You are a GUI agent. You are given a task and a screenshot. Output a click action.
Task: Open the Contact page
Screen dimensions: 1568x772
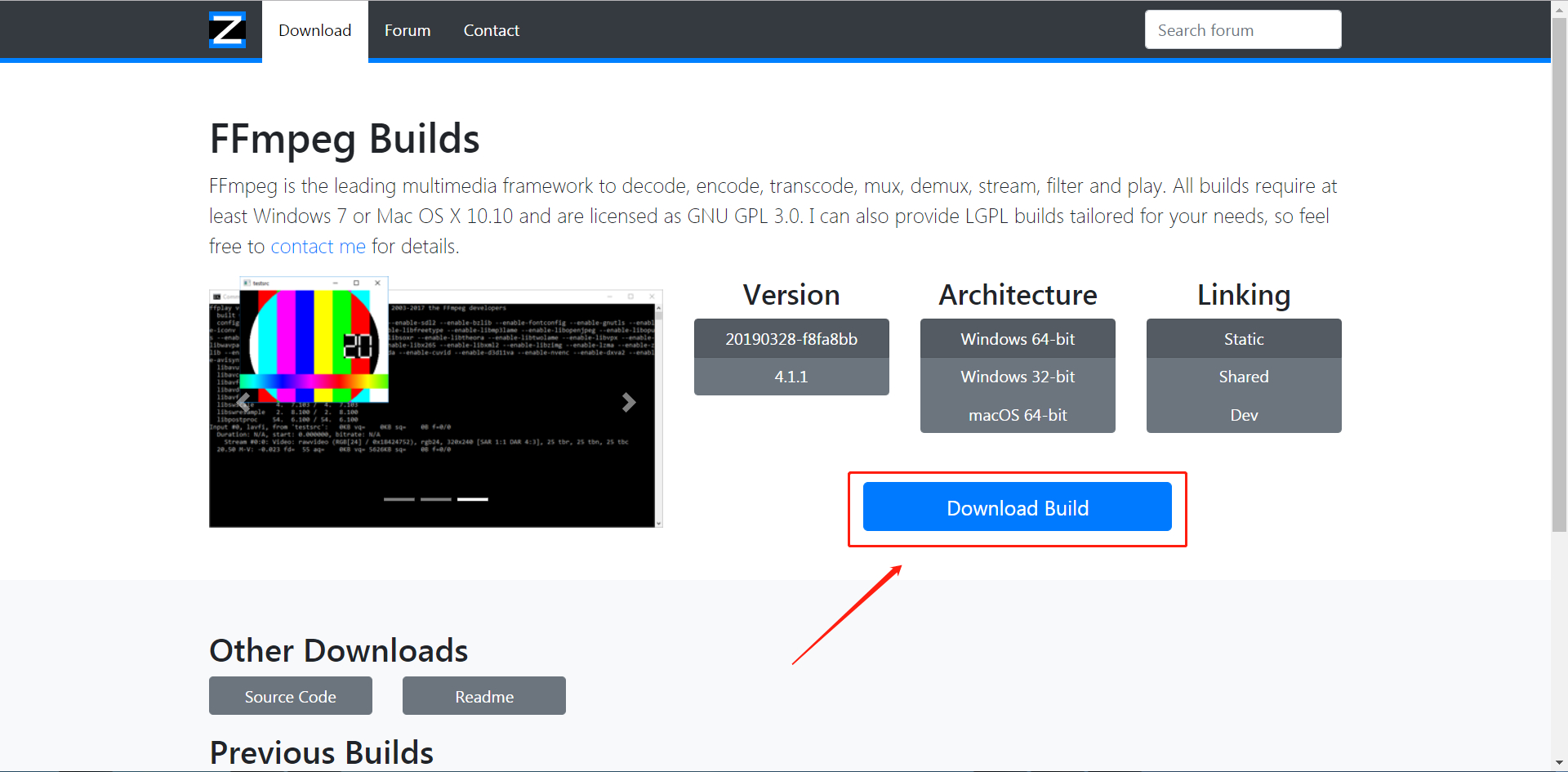click(x=491, y=30)
